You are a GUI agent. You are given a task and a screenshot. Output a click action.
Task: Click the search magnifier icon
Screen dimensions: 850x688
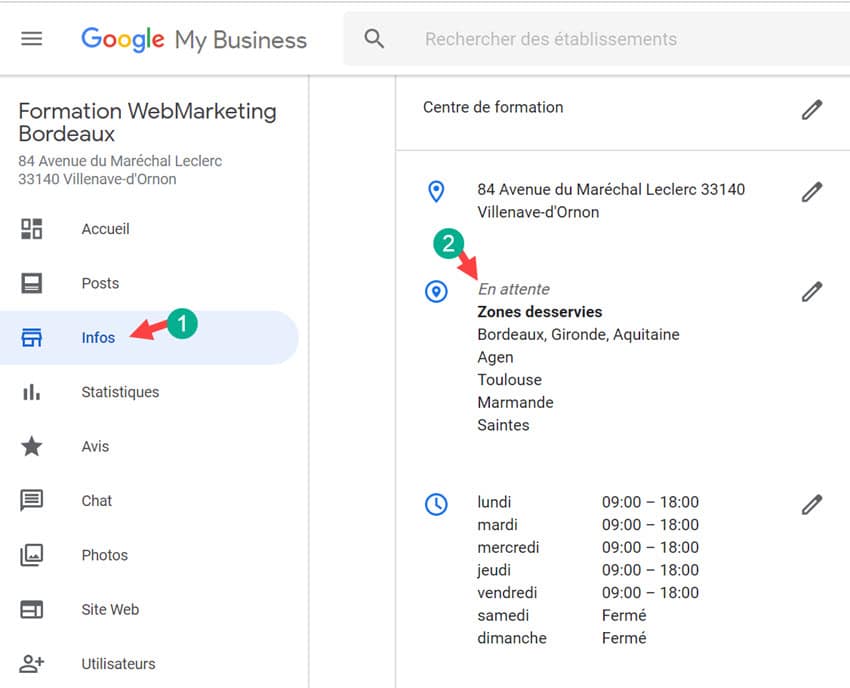point(374,39)
